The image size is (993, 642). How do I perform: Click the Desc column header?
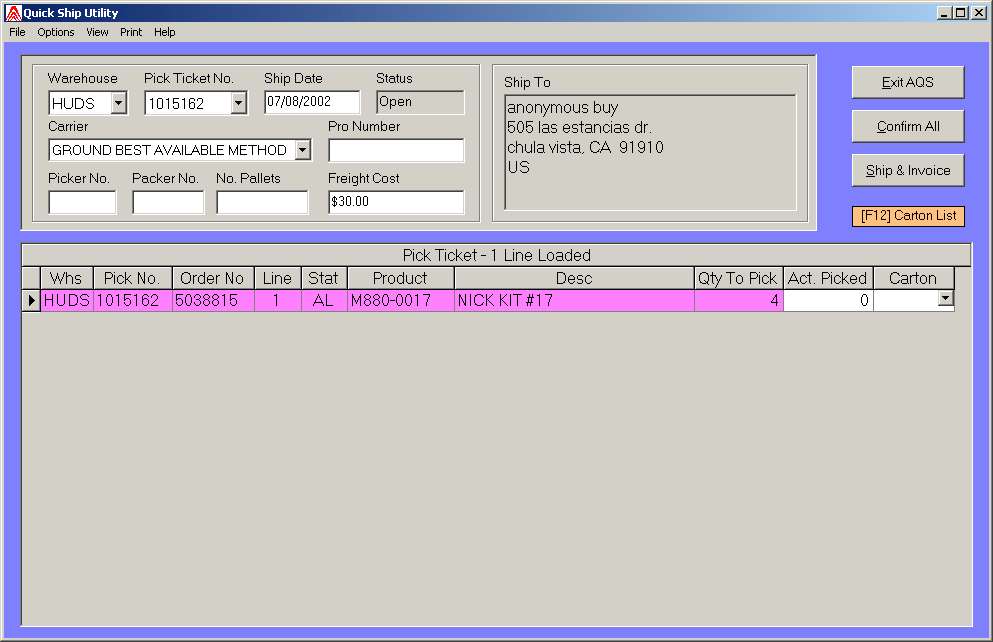(x=574, y=279)
